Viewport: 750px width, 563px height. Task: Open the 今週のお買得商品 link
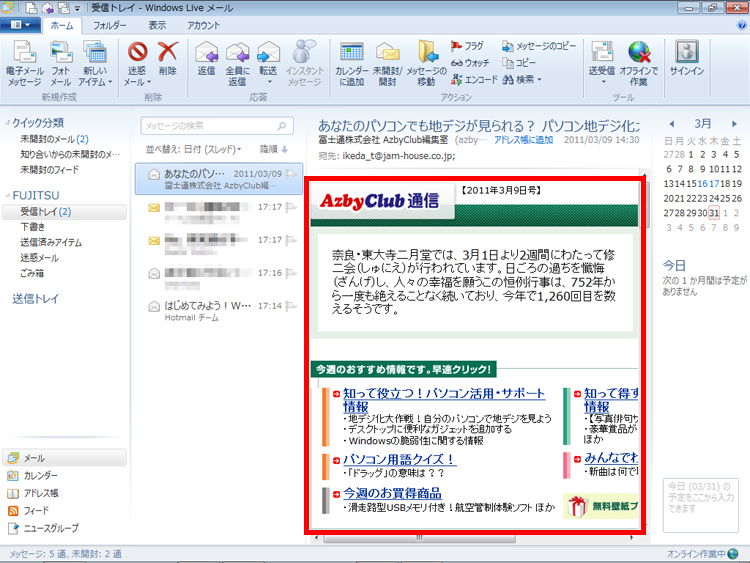coord(392,493)
